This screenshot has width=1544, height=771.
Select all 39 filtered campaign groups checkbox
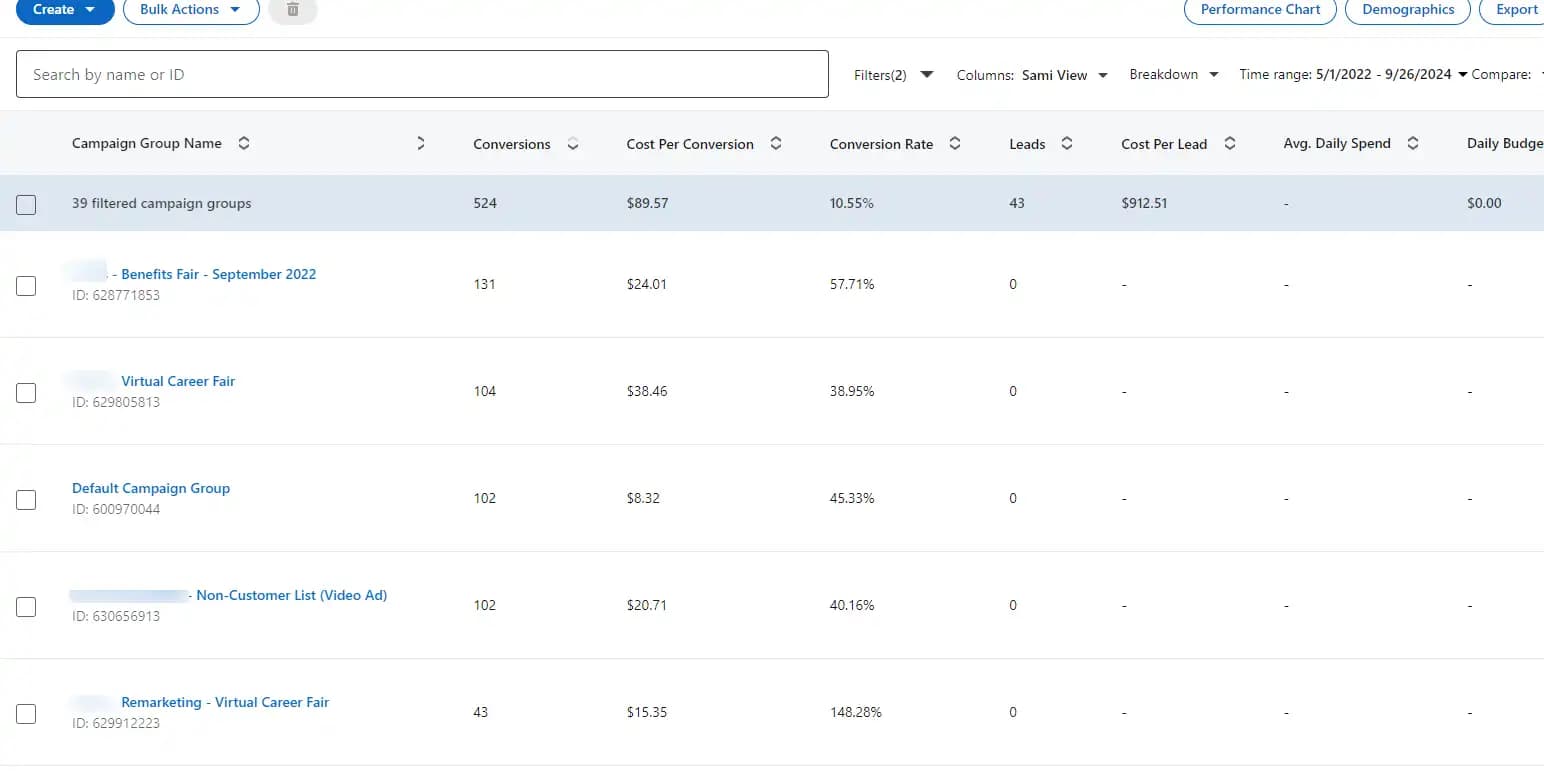tap(26, 204)
